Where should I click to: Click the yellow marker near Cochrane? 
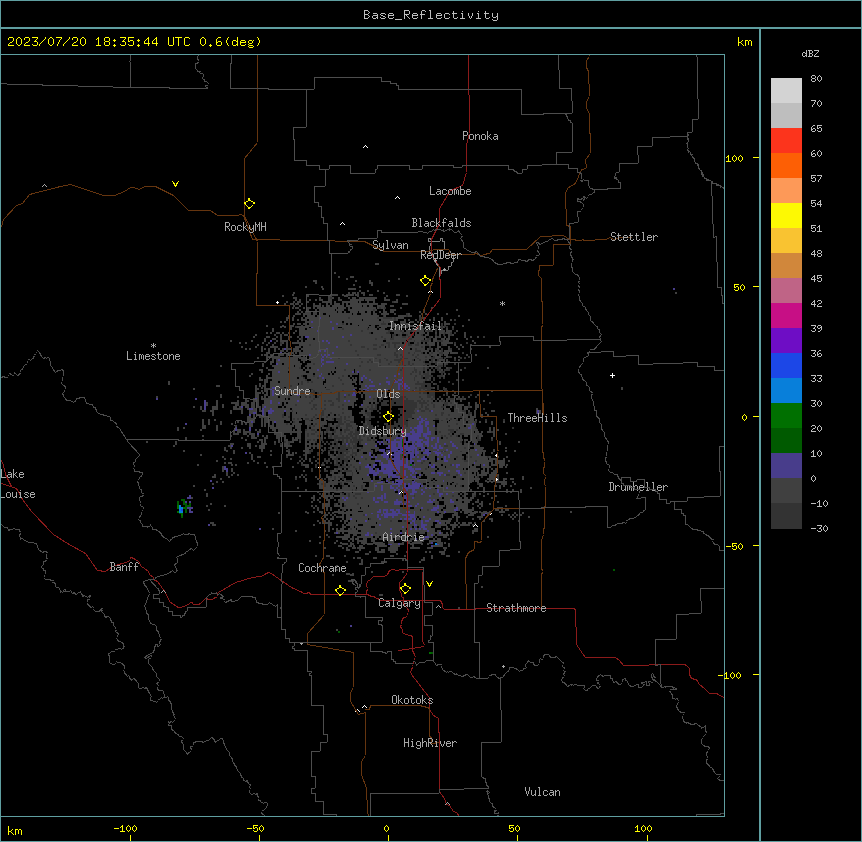pos(340,590)
